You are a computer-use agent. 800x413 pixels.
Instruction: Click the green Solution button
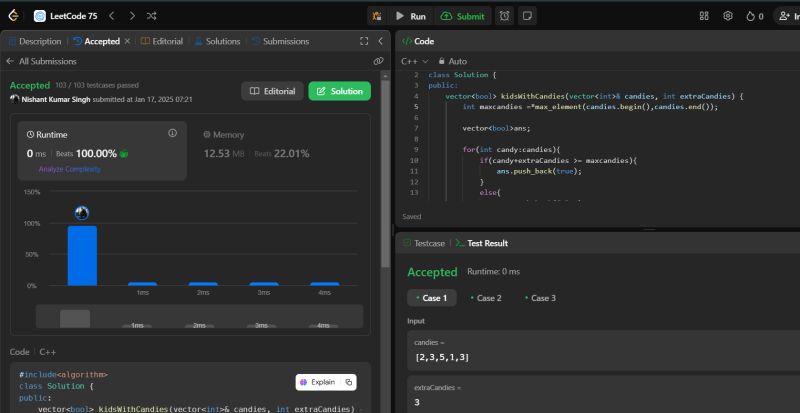tap(340, 91)
